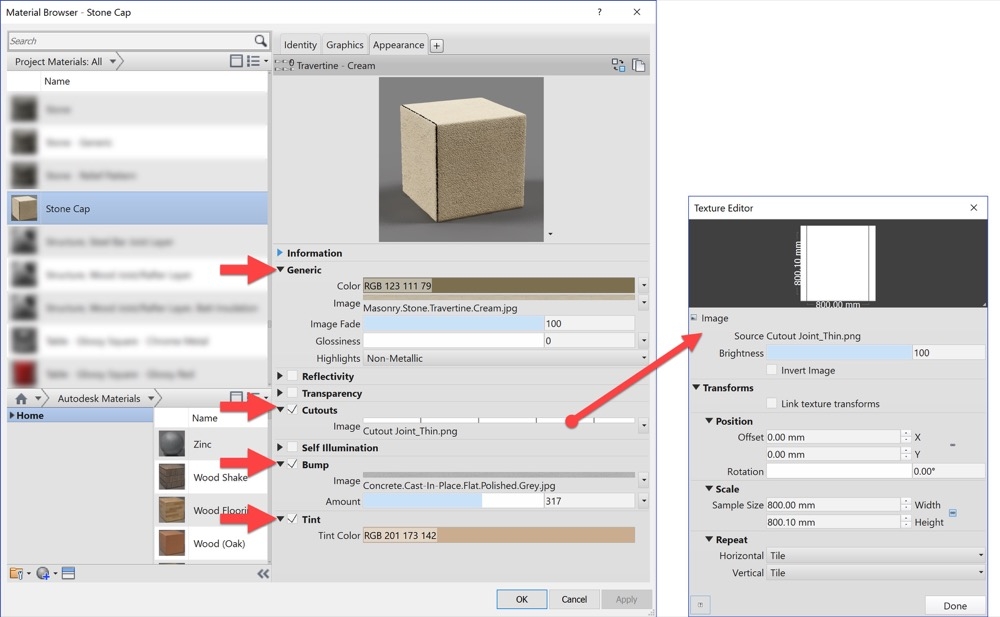Screen dimensions: 1000x617
Task: Switch to the Graphics tab
Action: coord(344,44)
